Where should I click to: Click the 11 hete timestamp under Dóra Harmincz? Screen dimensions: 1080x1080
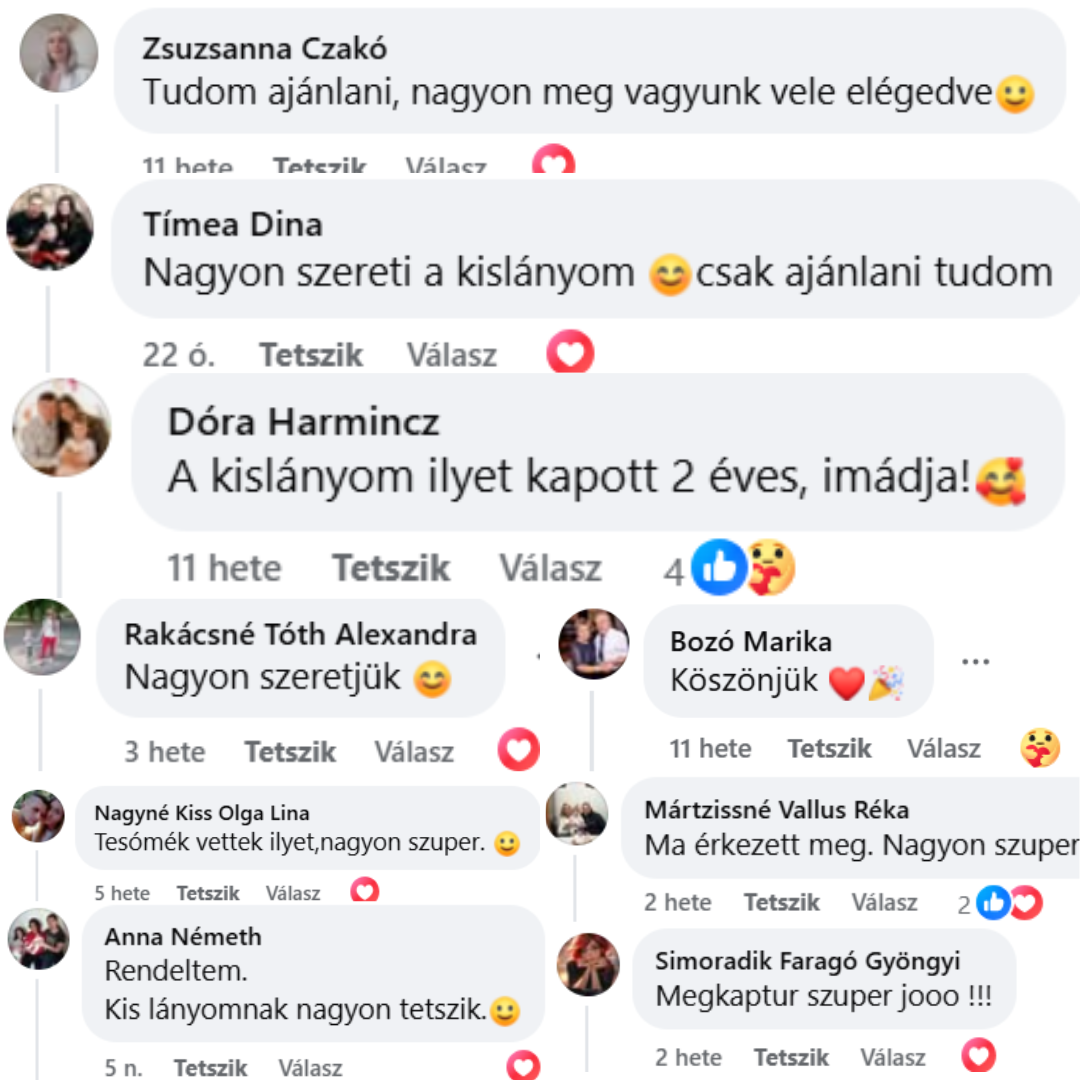(x=225, y=568)
